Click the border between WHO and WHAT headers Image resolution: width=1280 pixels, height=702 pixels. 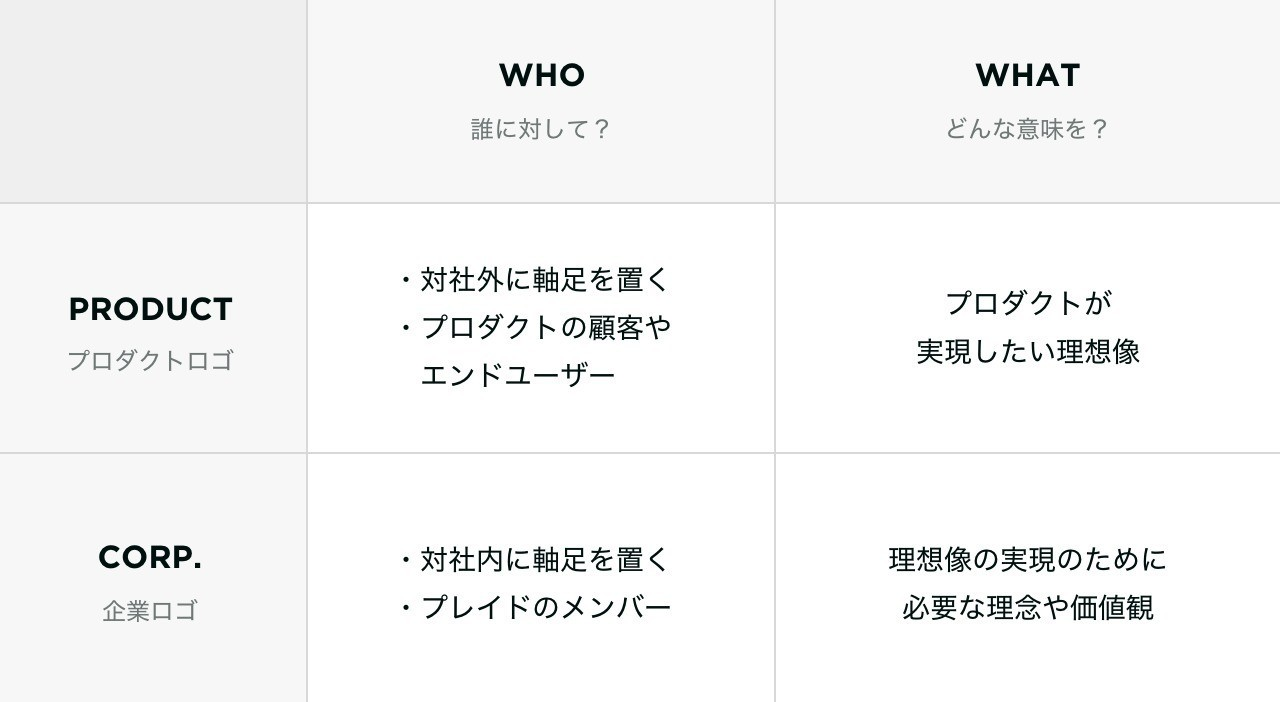pos(775,100)
